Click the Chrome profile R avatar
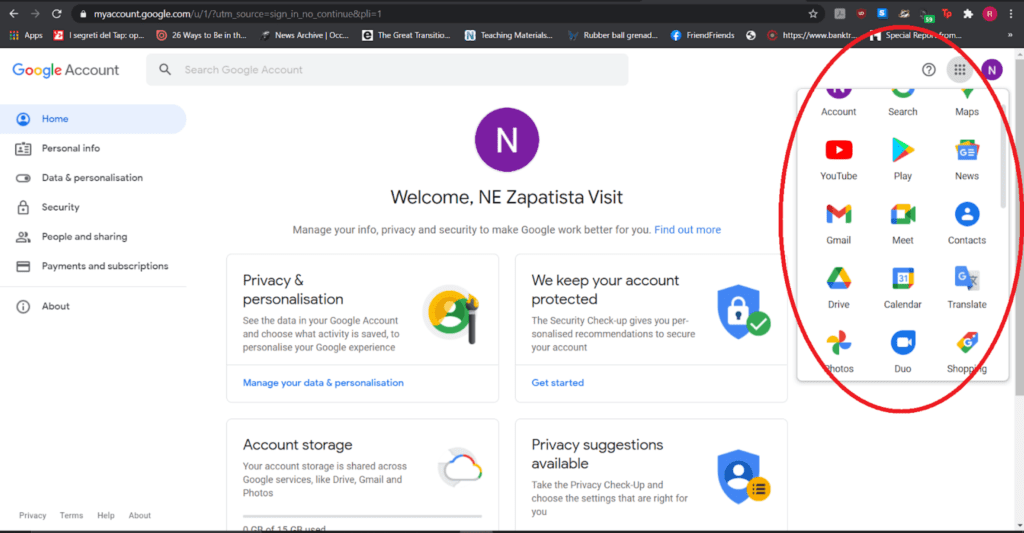 [989, 14]
